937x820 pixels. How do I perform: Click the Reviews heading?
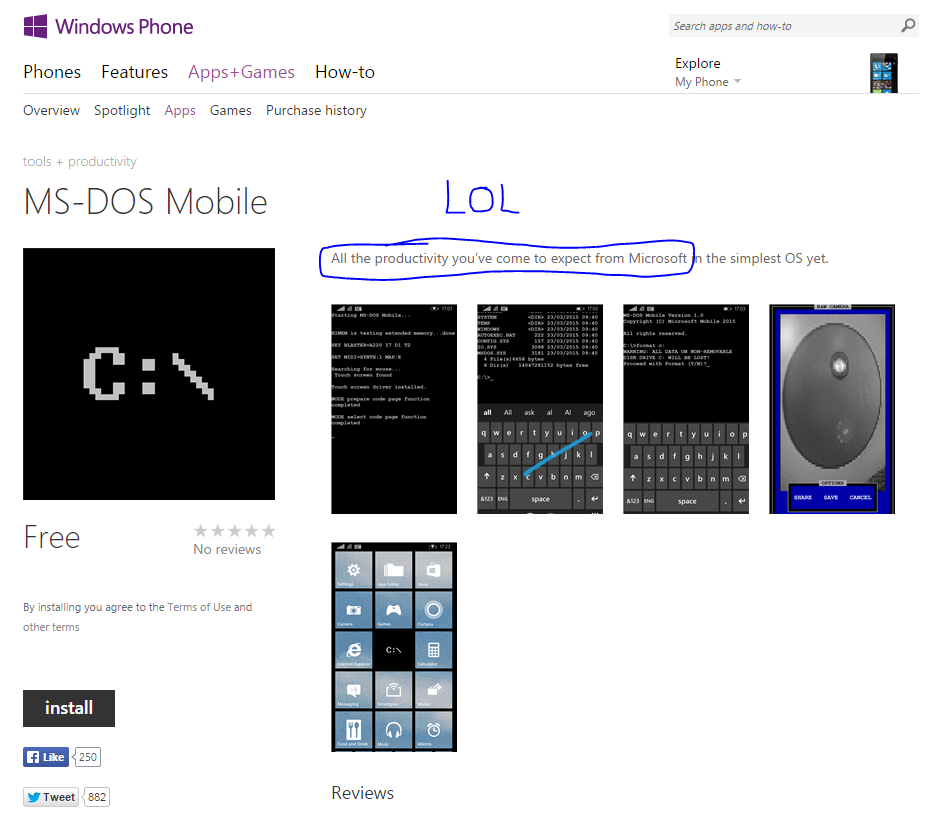pyautogui.click(x=363, y=793)
